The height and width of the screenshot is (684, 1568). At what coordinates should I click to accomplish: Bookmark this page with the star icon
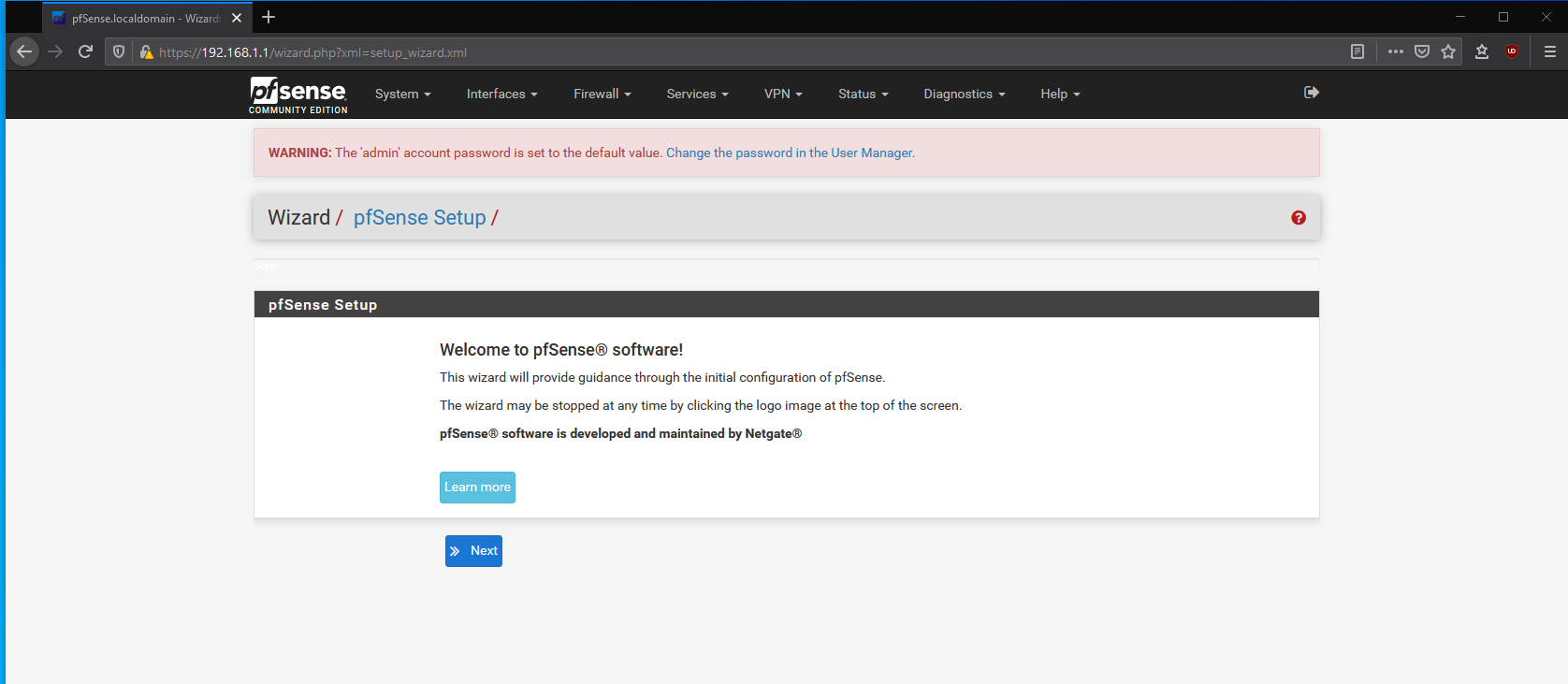1448,51
